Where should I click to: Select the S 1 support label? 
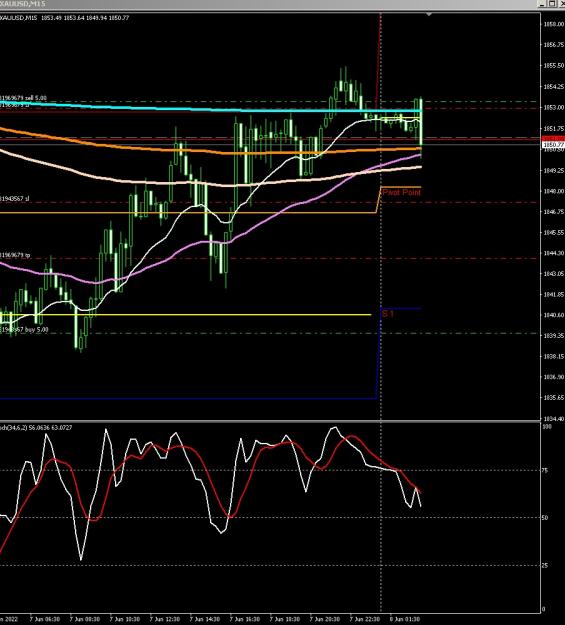(388, 314)
